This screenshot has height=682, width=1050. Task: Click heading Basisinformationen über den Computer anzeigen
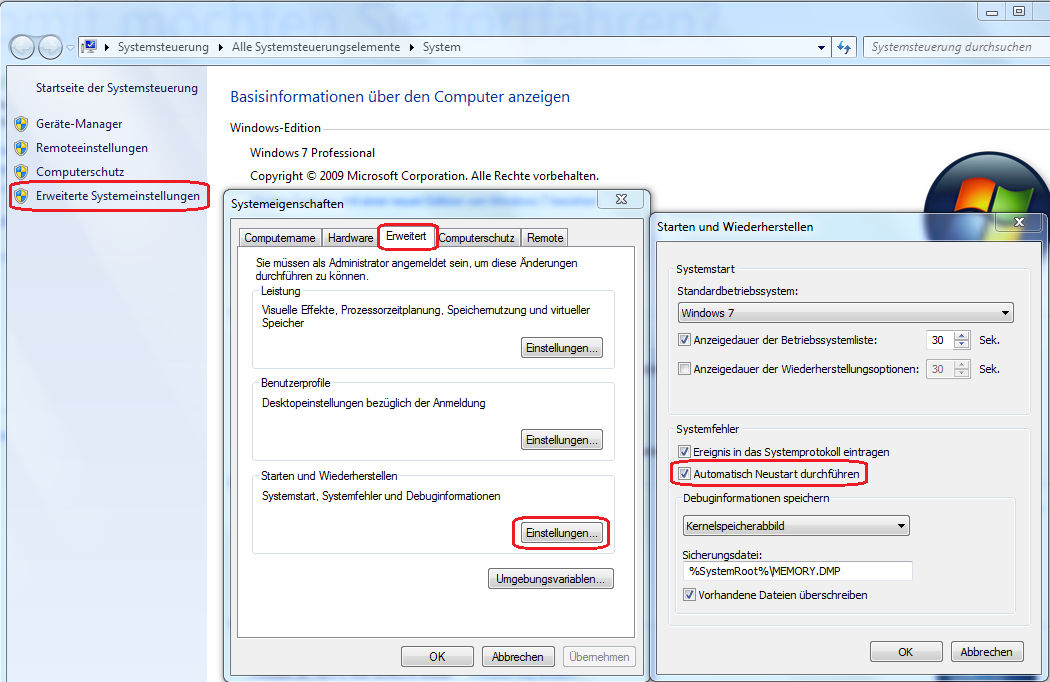(x=400, y=97)
